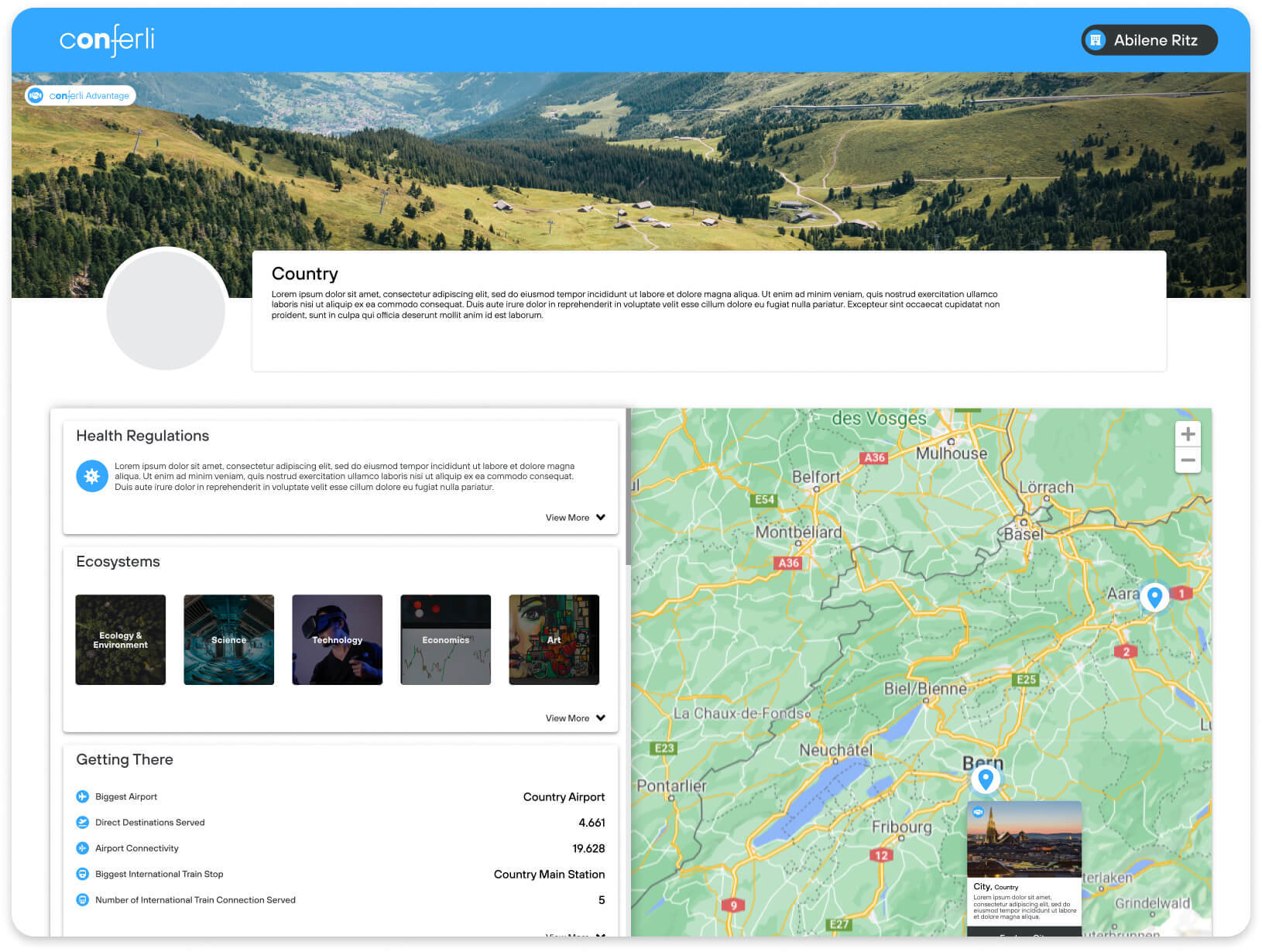Zoom out on the map
This screenshot has width=1262, height=952.
(1188, 461)
